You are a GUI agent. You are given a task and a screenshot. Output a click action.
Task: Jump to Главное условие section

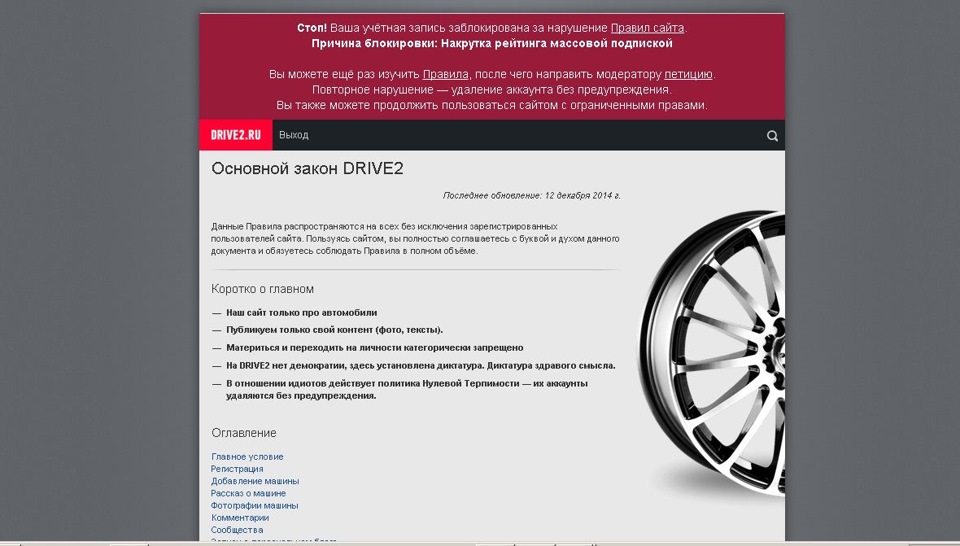point(247,457)
